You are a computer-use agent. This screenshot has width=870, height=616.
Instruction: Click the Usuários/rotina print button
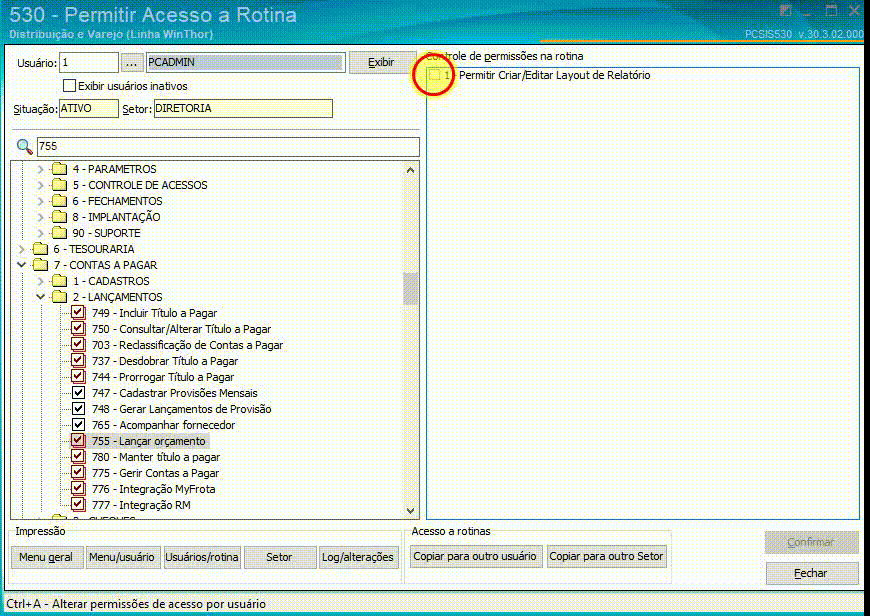[x=202, y=557]
